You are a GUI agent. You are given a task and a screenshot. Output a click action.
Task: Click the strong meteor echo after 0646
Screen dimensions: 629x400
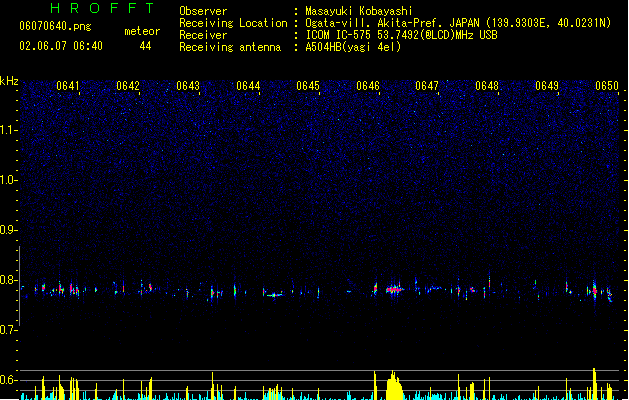tap(395, 289)
